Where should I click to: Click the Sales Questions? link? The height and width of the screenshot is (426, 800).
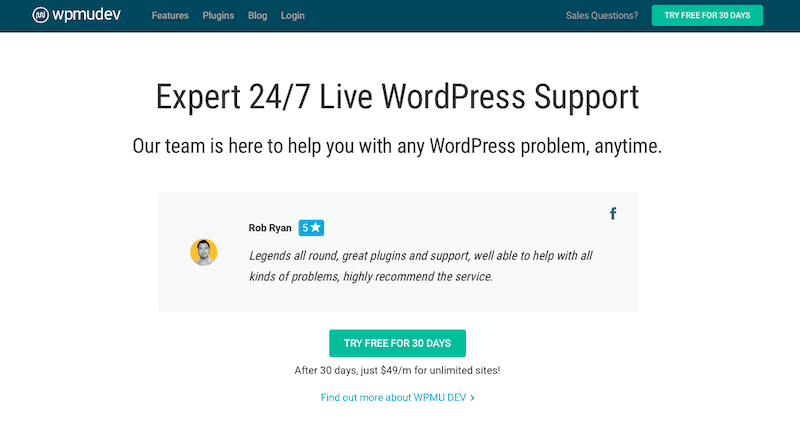tap(602, 16)
